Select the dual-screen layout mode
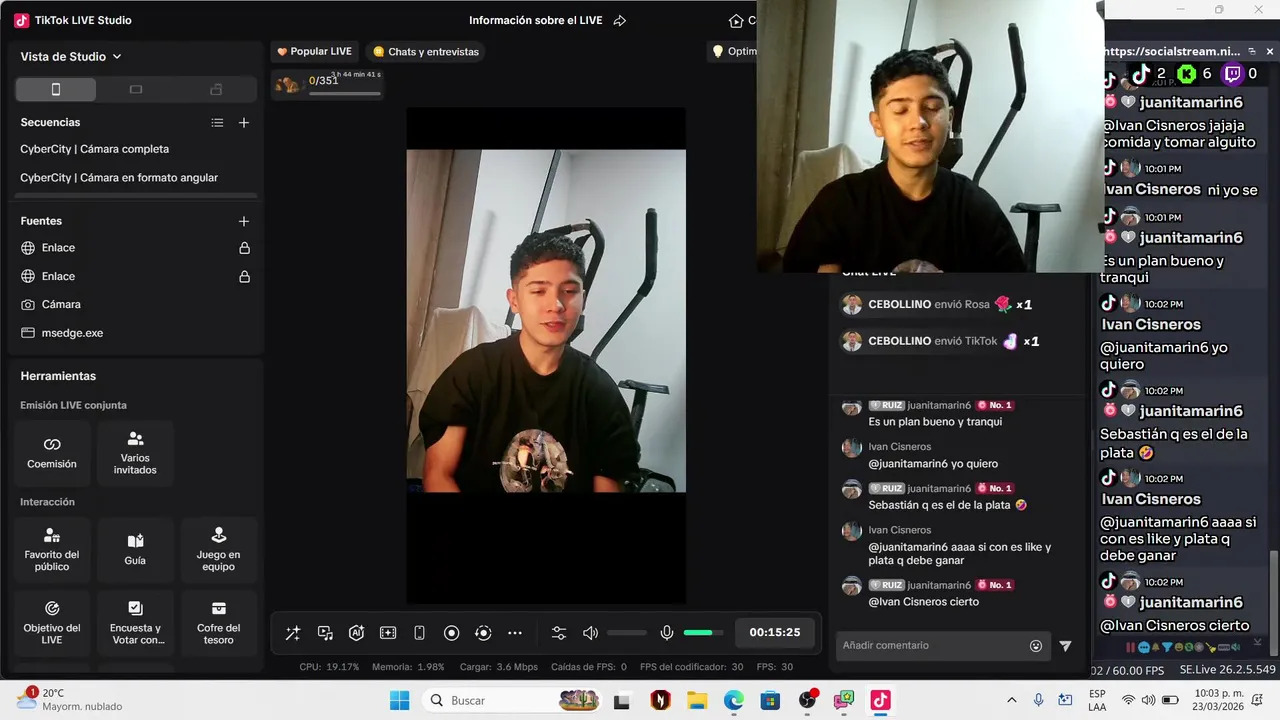The image size is (1280, 720). (216, 90)
